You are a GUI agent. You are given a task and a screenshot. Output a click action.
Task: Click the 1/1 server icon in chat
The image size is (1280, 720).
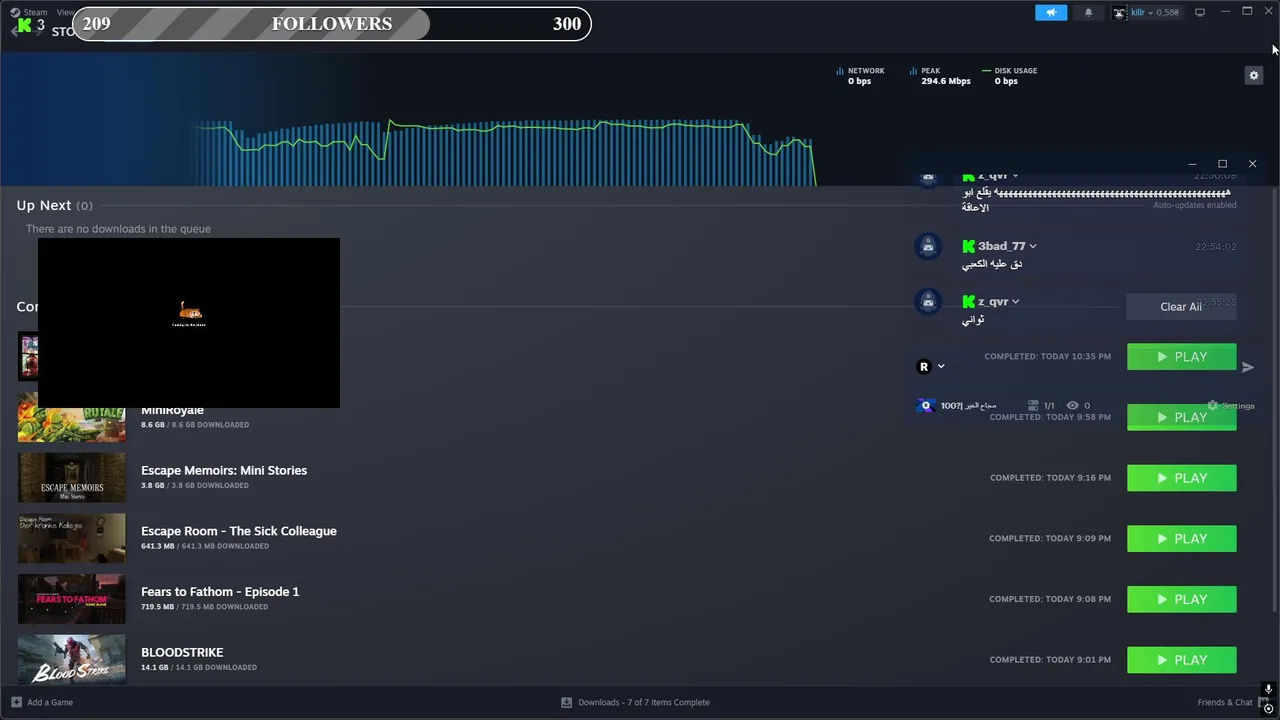[x=1033, y=406]
